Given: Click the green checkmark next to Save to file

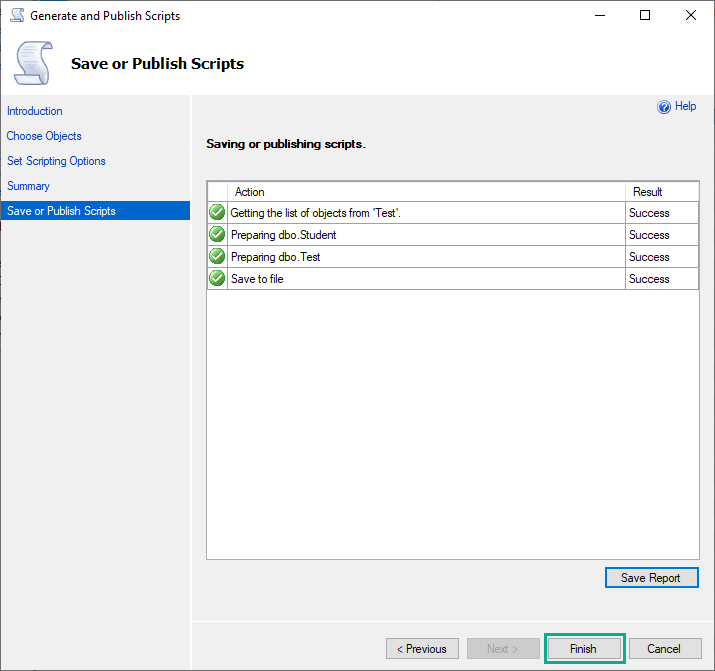Looking at the screenshot, I should 217,279.
